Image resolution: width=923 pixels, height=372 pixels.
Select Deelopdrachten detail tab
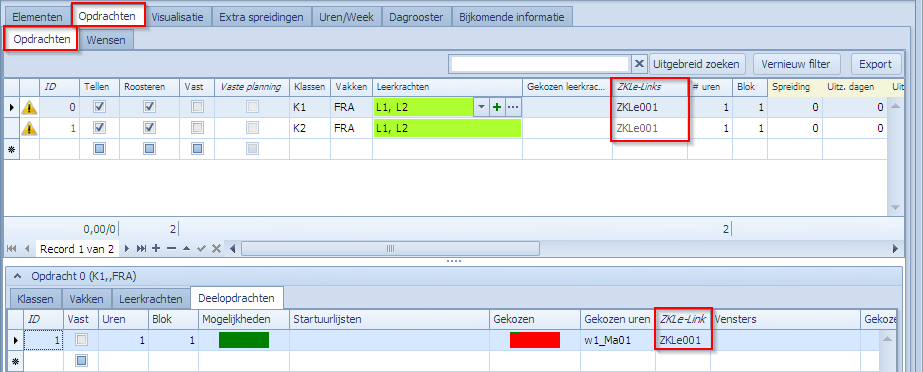(x=237, y=298)
